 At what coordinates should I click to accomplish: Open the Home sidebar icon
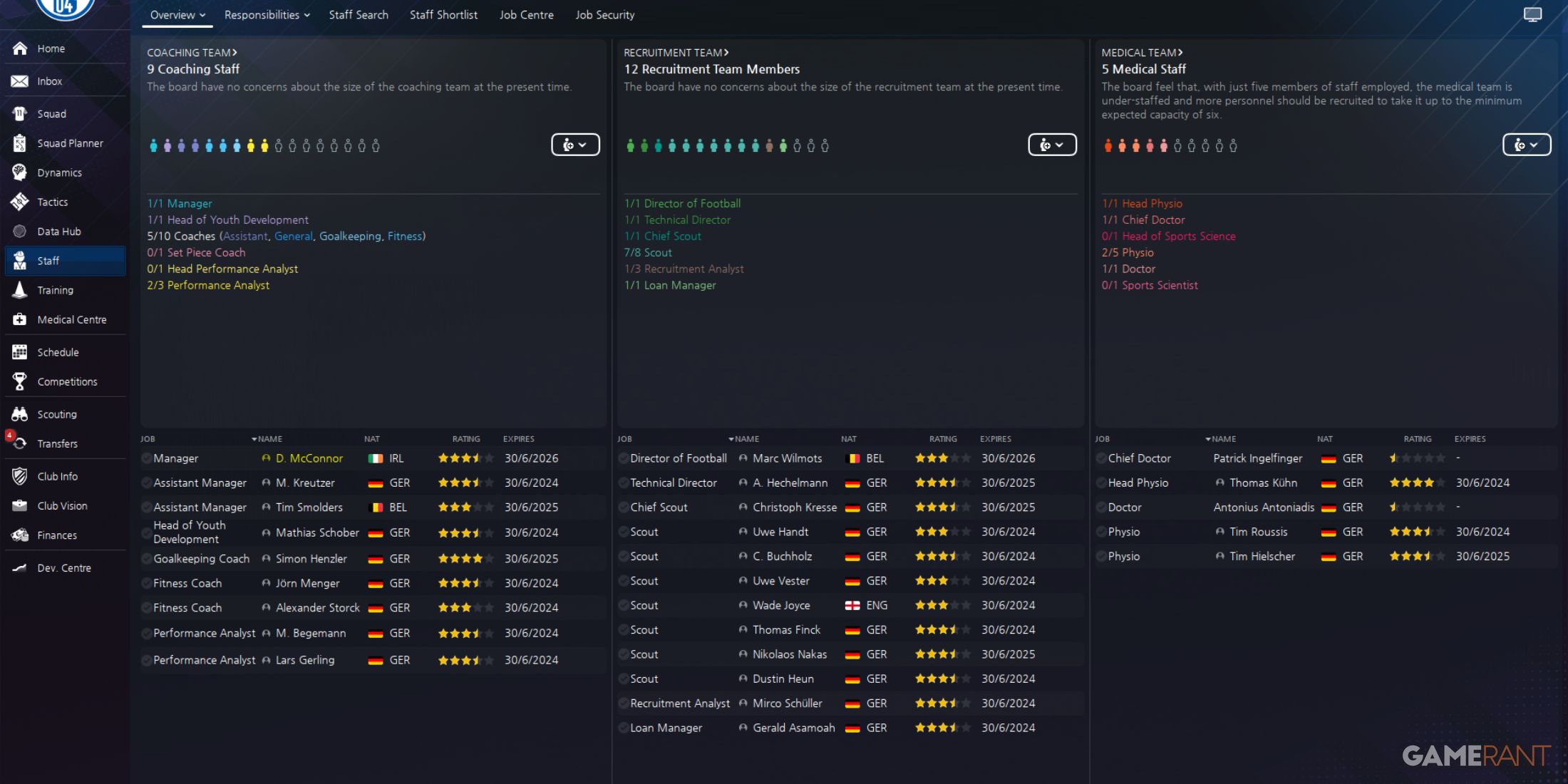[20, 48]
